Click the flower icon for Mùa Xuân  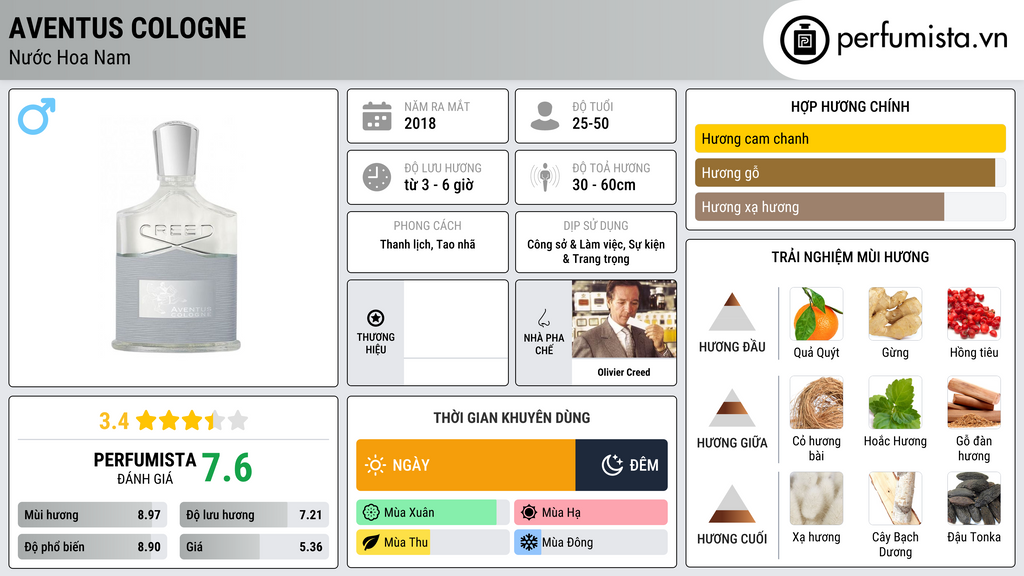click(x=371, y=513)
